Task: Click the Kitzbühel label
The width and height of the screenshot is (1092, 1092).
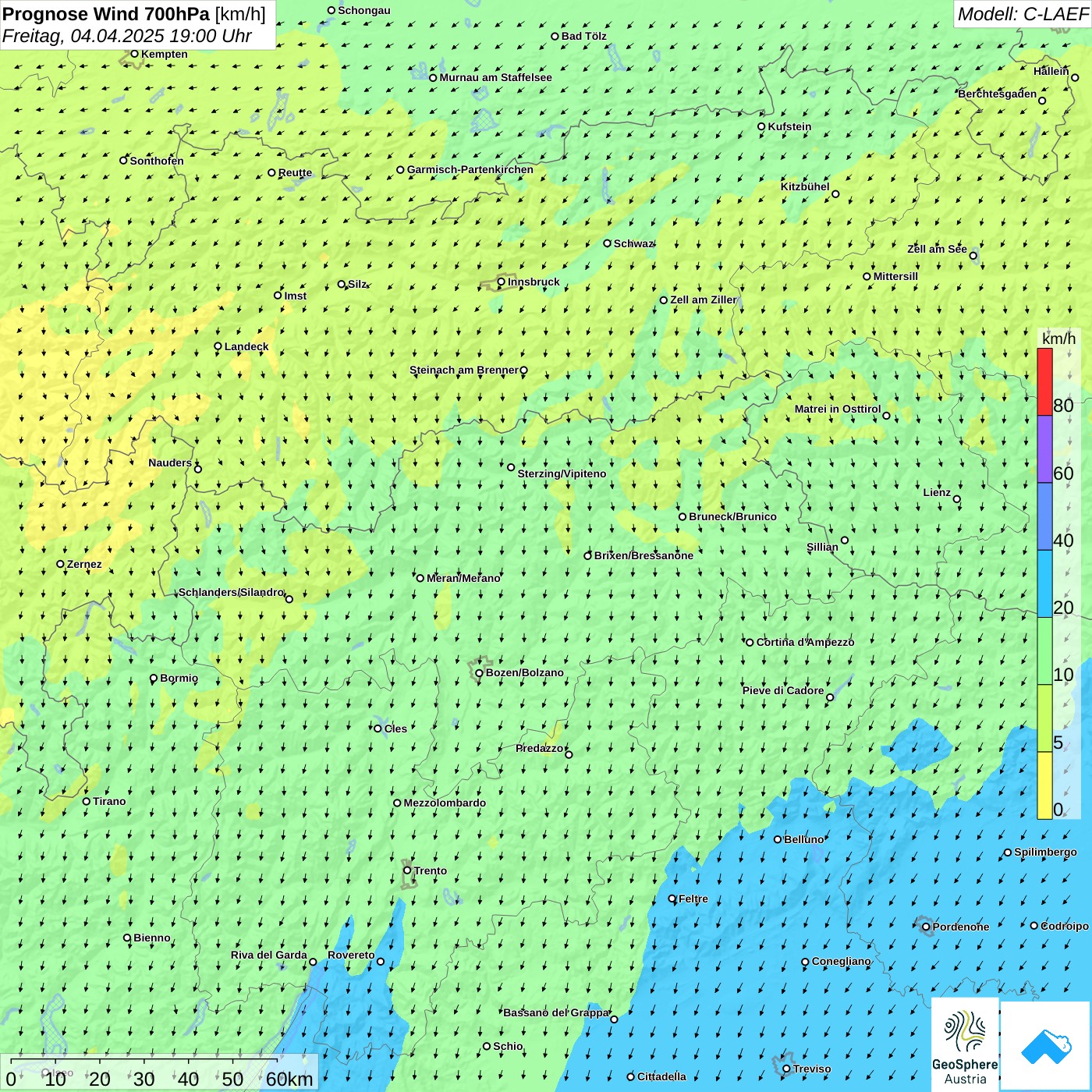Action: click(805, 186)
